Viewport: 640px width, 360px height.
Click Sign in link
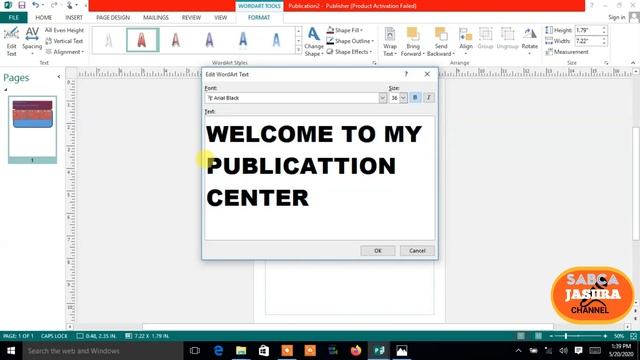pyautogui.click(x=617, y=17)
